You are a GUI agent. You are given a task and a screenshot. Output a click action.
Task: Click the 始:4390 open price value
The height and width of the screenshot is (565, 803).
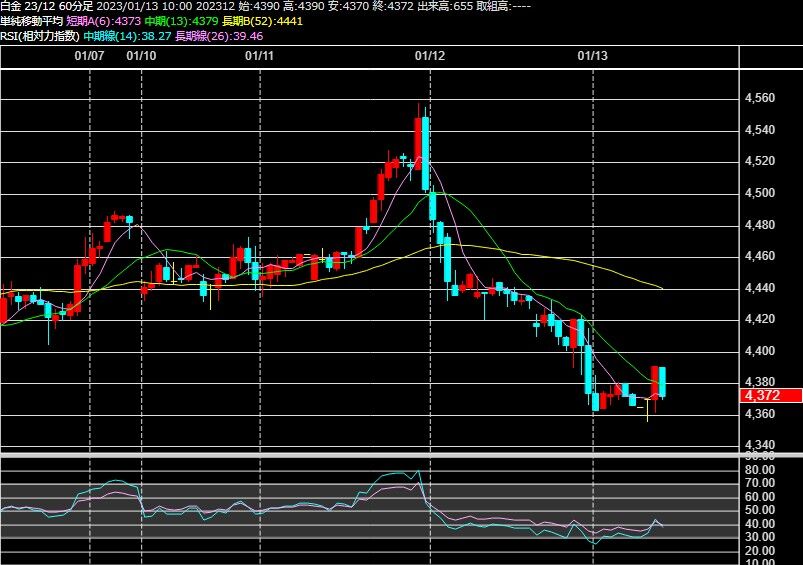click(259, 6)
